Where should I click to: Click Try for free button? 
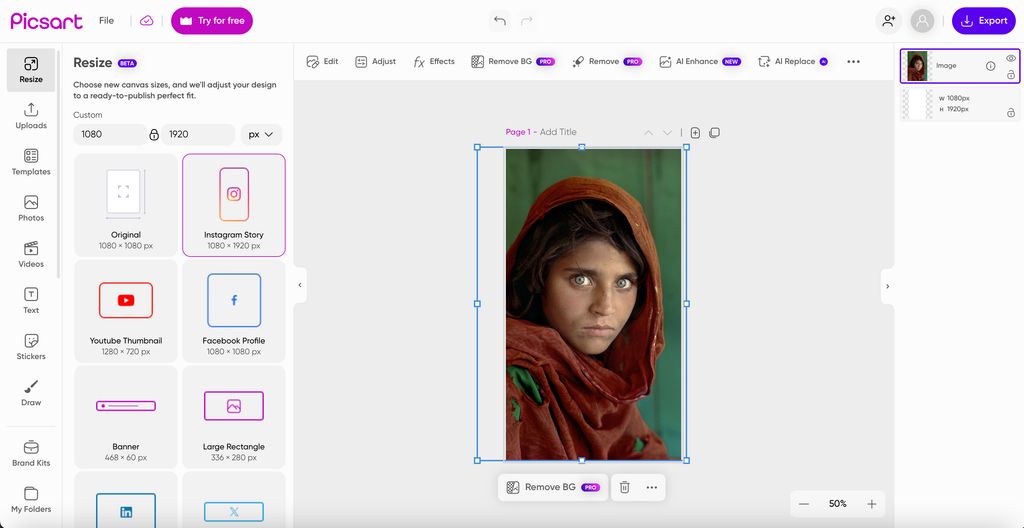212,21
